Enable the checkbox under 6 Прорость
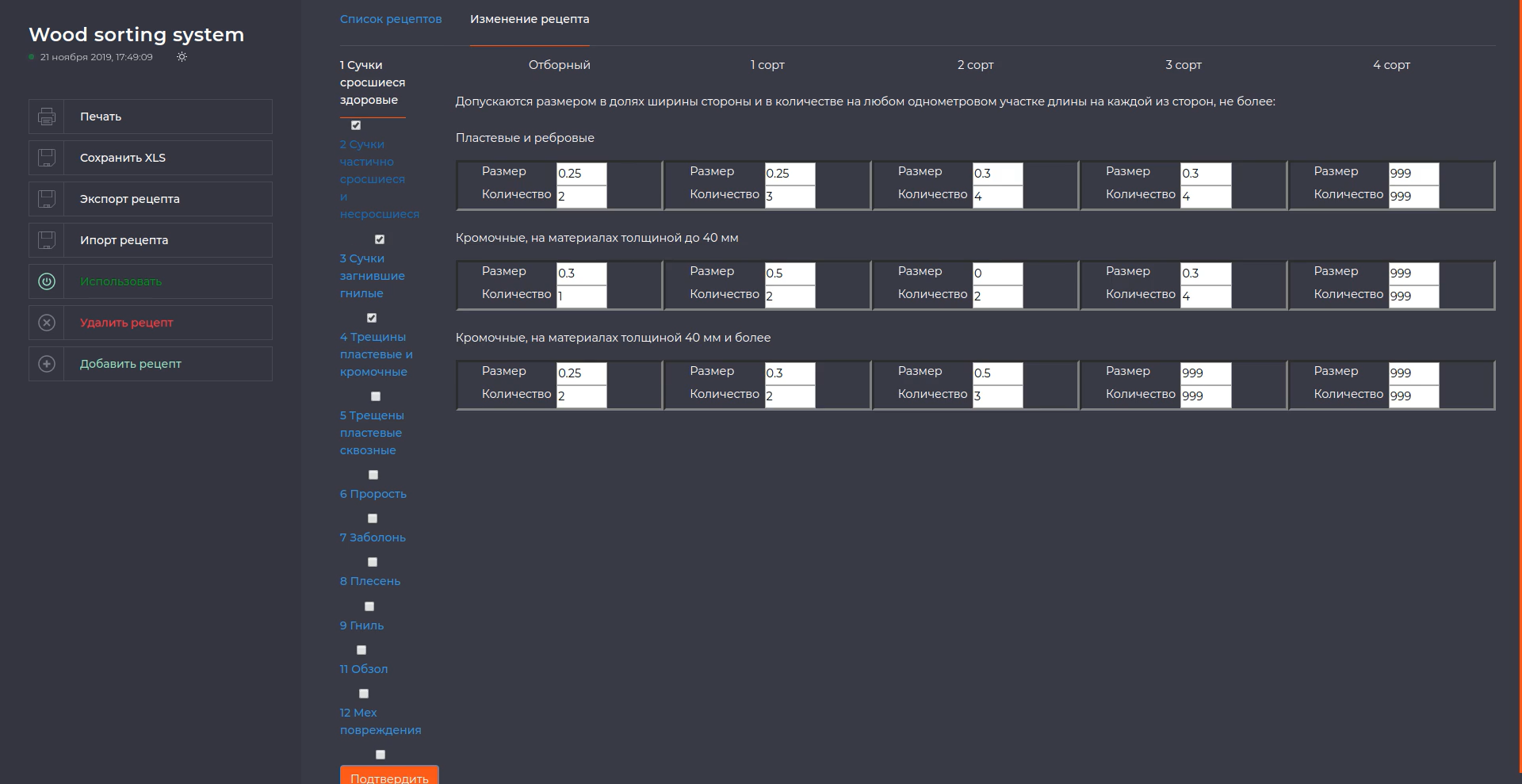The height and width of the screenshot is (784, 1522). 373,518
